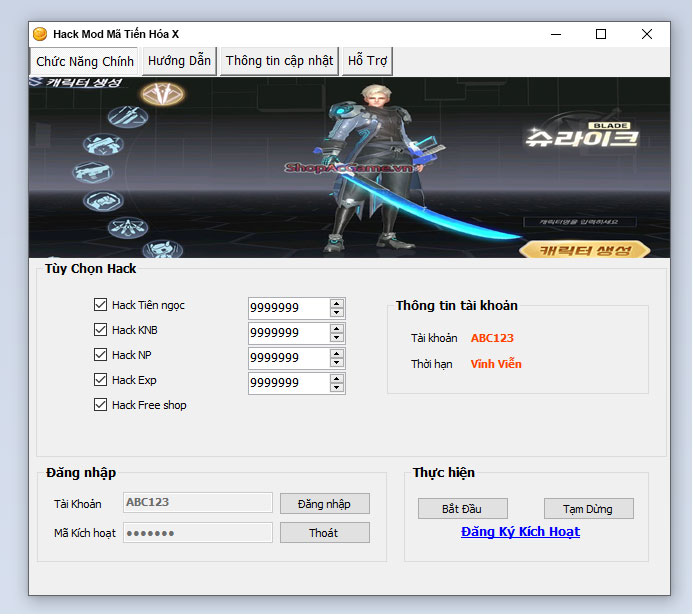Open the Chức Năng Chính tab

click(x=84, y=61)
